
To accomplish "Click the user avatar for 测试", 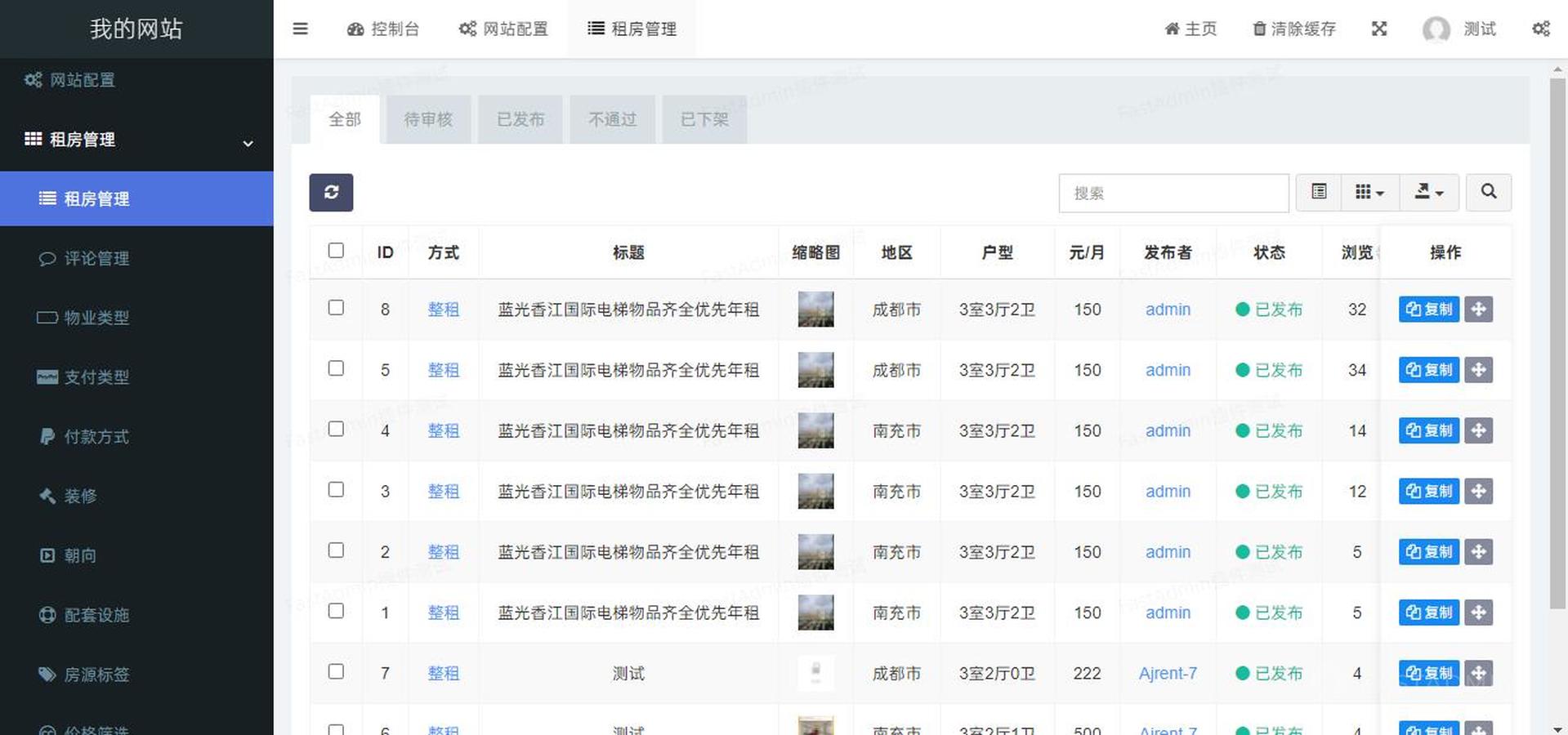I will pos(1436,29).
